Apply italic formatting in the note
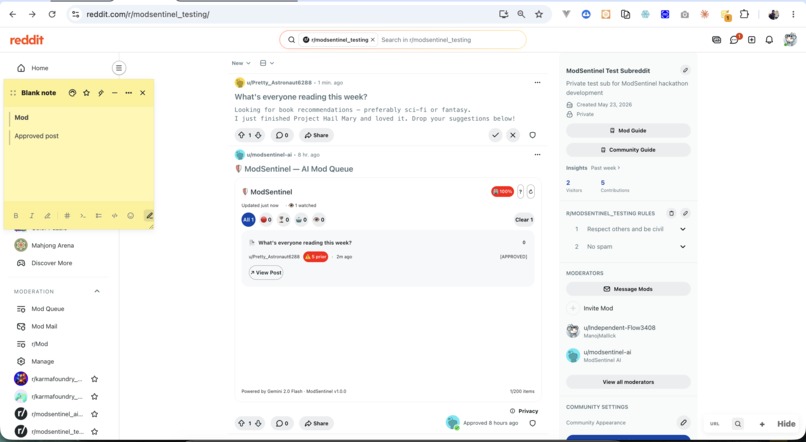Image resolution: width=806 pixels, height=442 pixels. click(31, 216)
